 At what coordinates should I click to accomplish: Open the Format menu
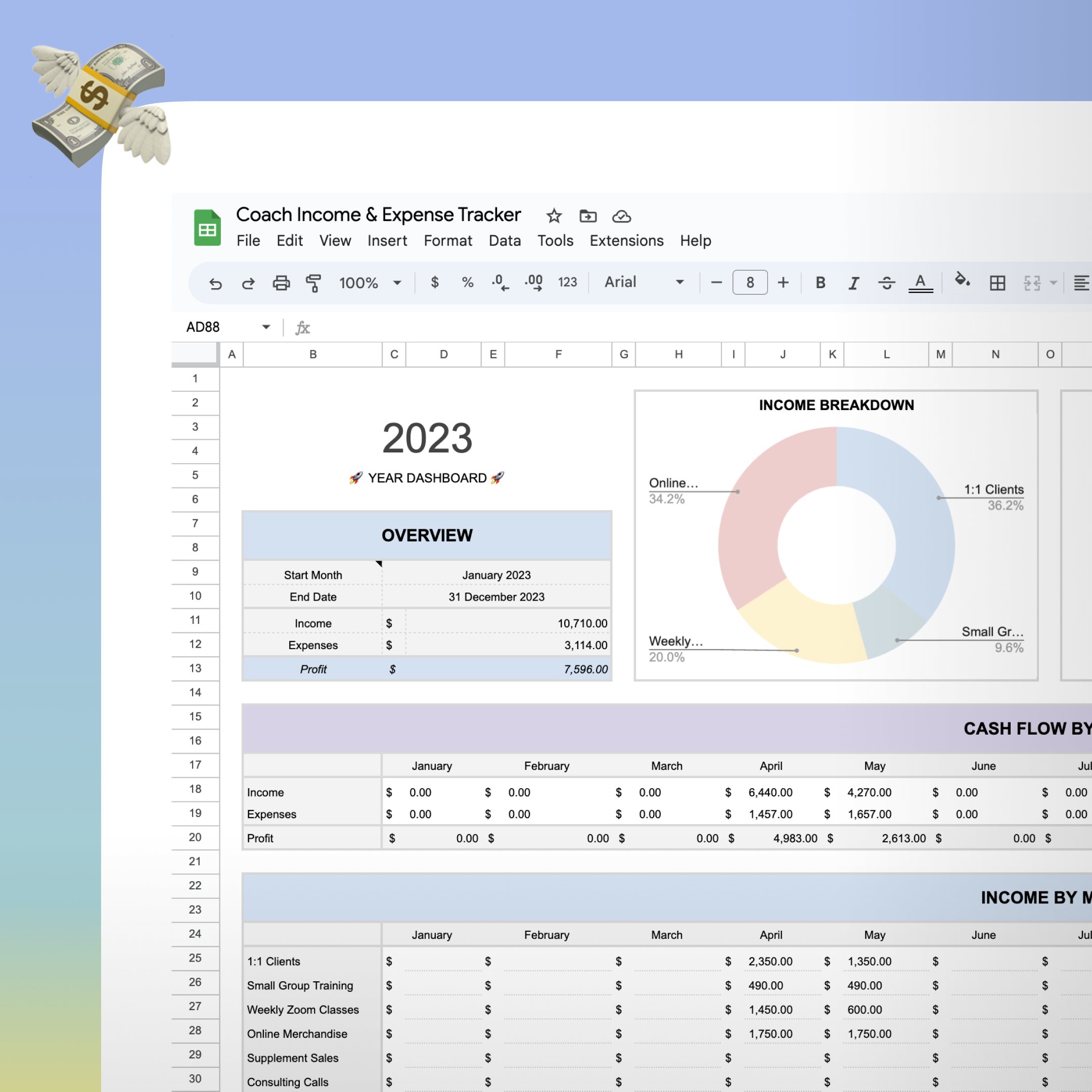tap(447, 241)
